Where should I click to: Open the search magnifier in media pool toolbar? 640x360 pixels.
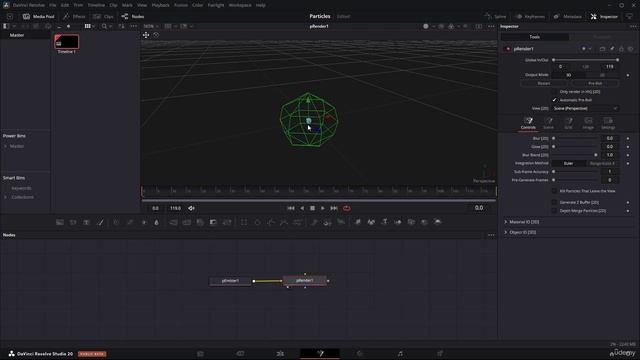(x=104, y=26)
